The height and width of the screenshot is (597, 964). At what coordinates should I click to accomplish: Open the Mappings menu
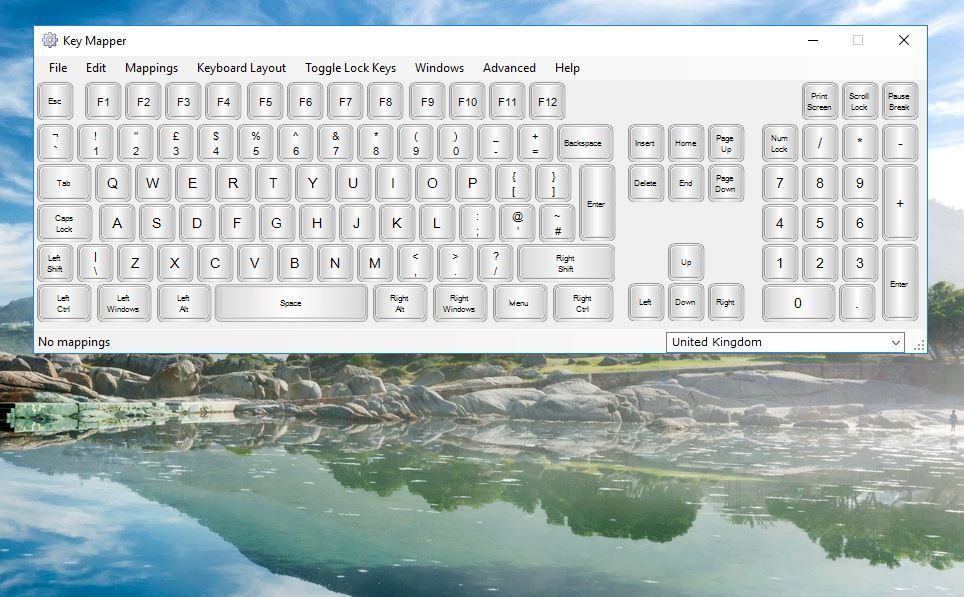click(151, 68)
